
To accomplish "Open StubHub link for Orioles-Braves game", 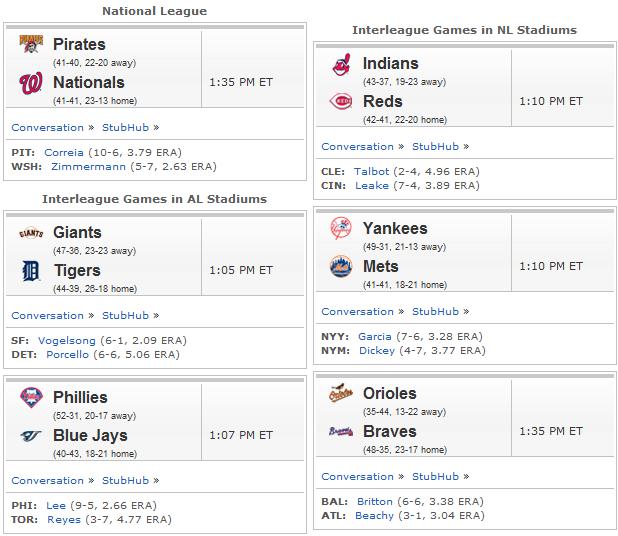I will 436,476.
